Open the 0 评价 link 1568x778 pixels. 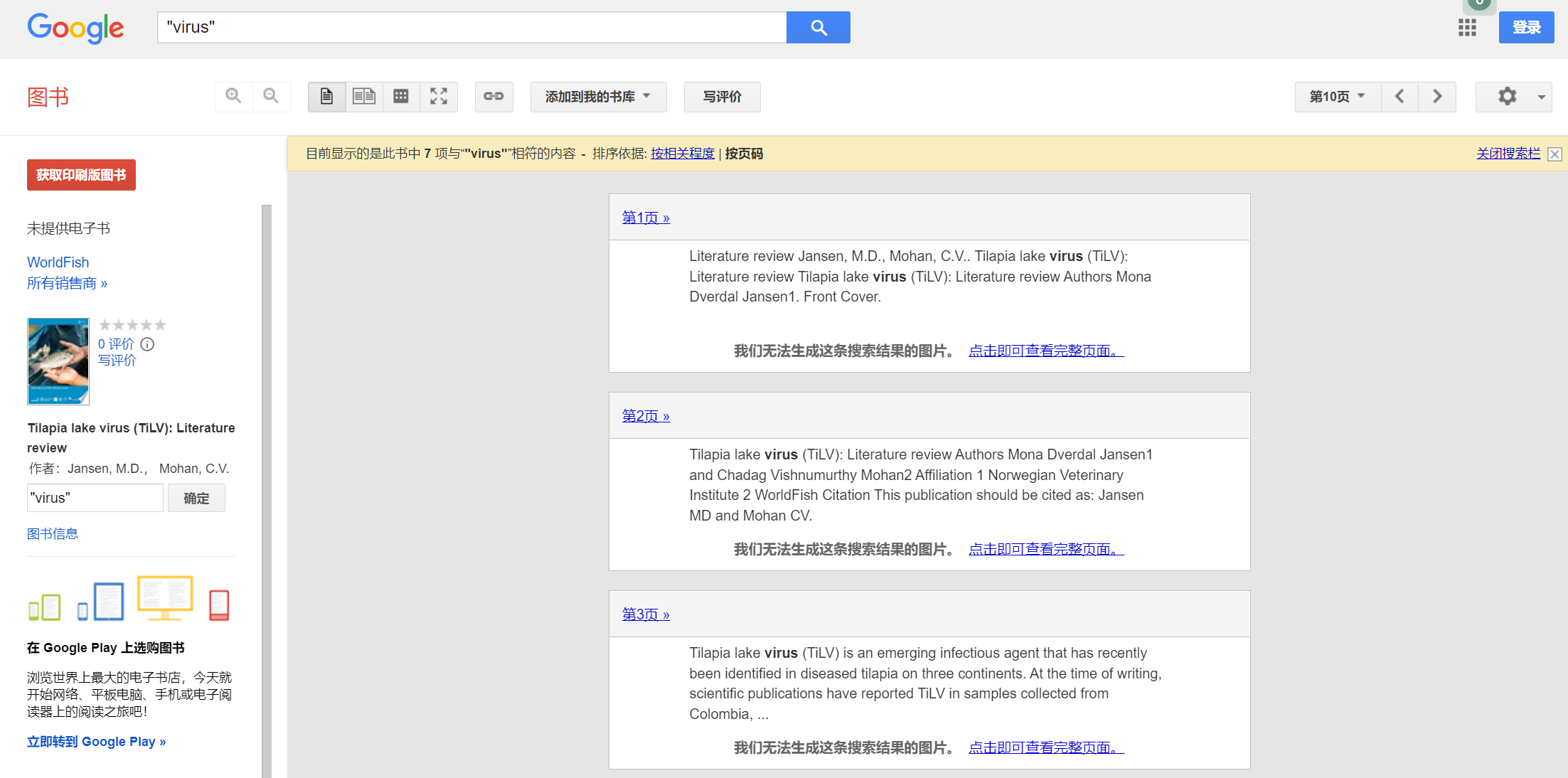click(116, 344)
